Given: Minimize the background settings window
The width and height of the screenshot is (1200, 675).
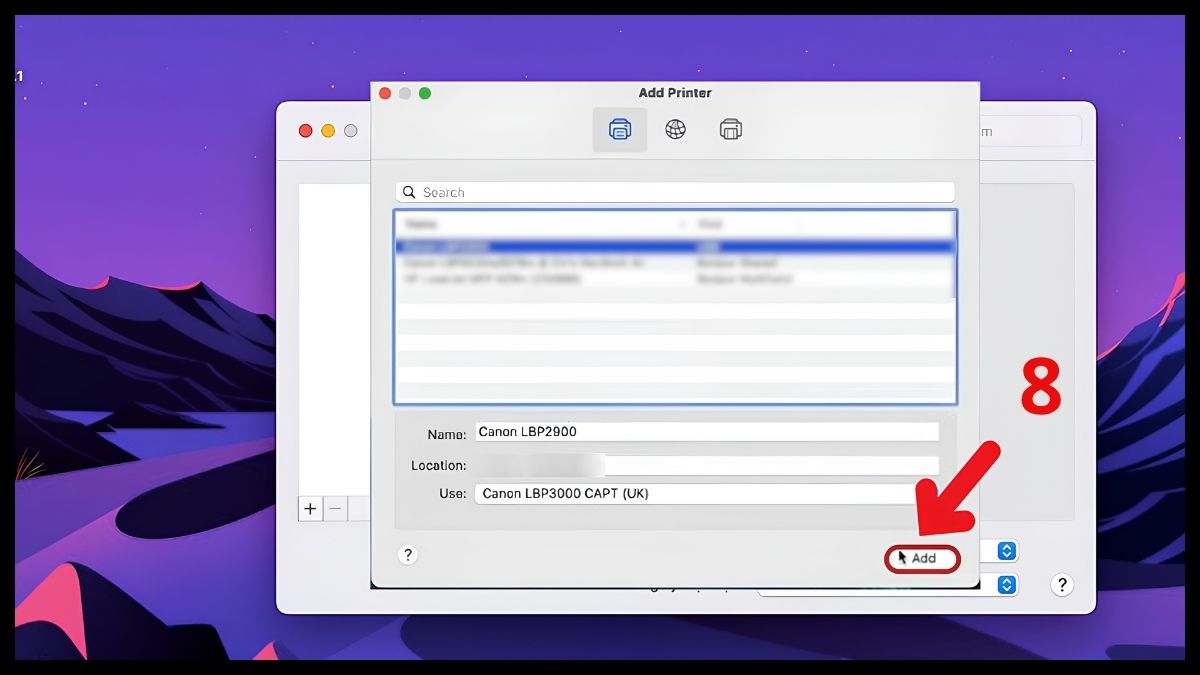Looking at the screenshot, I should (328, 131).
